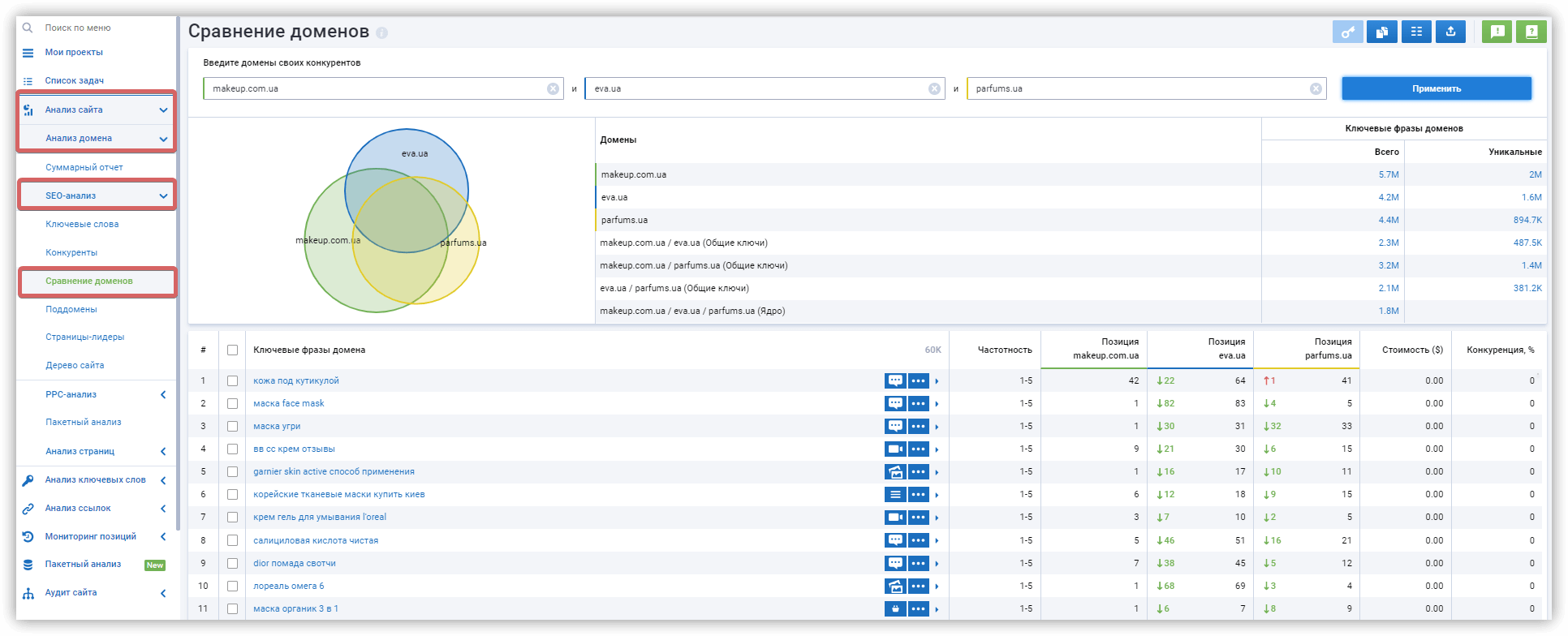Click the search magnifier icon in sidebar
Screen dimensions: 1568x636
click(28, 28)
